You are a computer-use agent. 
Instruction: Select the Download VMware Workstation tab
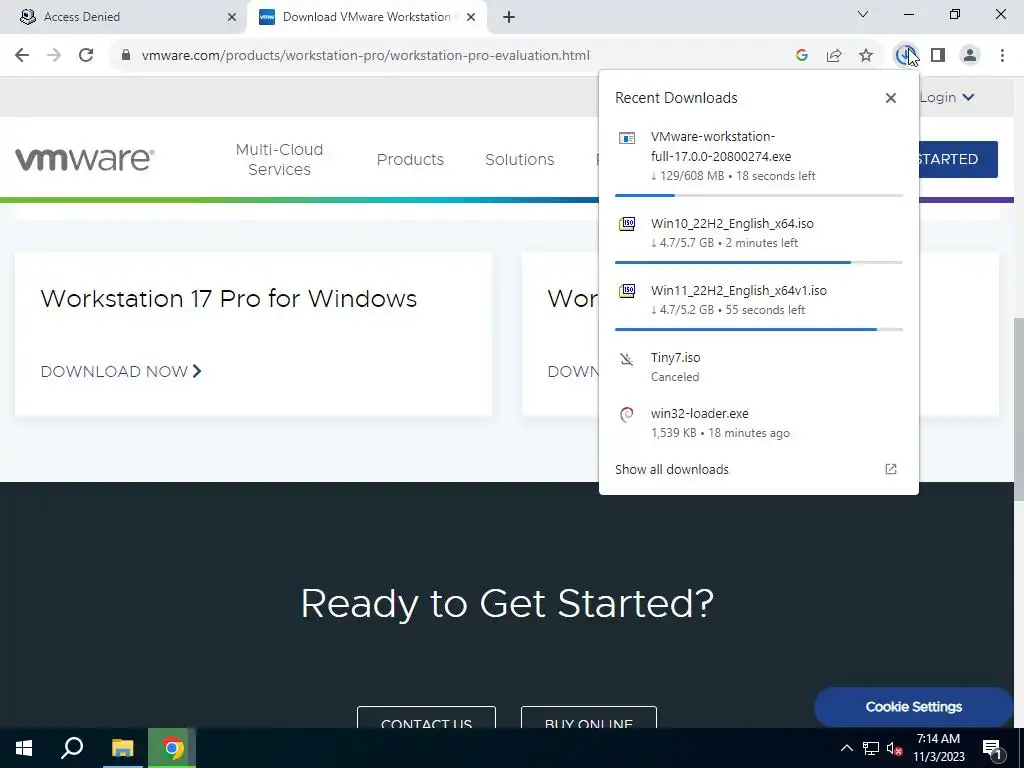(367, 17)
